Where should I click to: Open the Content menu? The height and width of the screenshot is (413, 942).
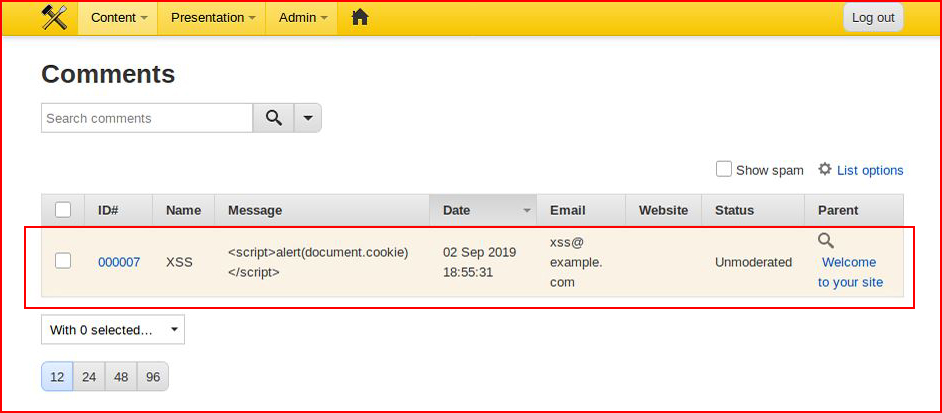pos(118,17)
